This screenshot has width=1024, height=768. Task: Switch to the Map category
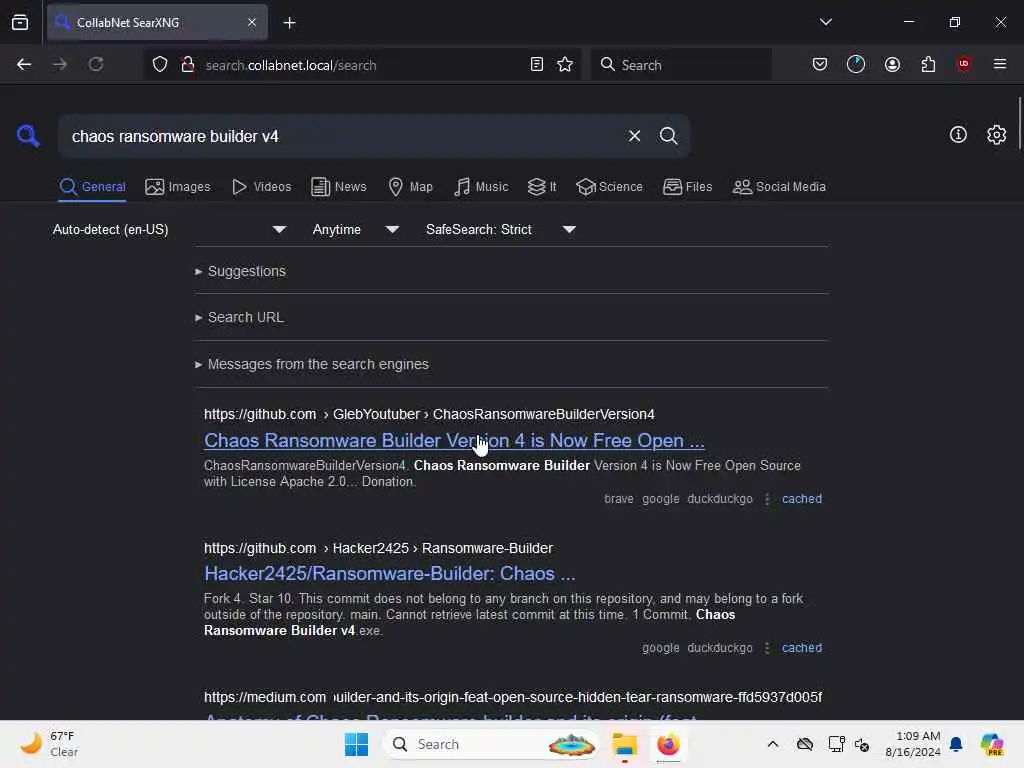(x=410, y=187)
